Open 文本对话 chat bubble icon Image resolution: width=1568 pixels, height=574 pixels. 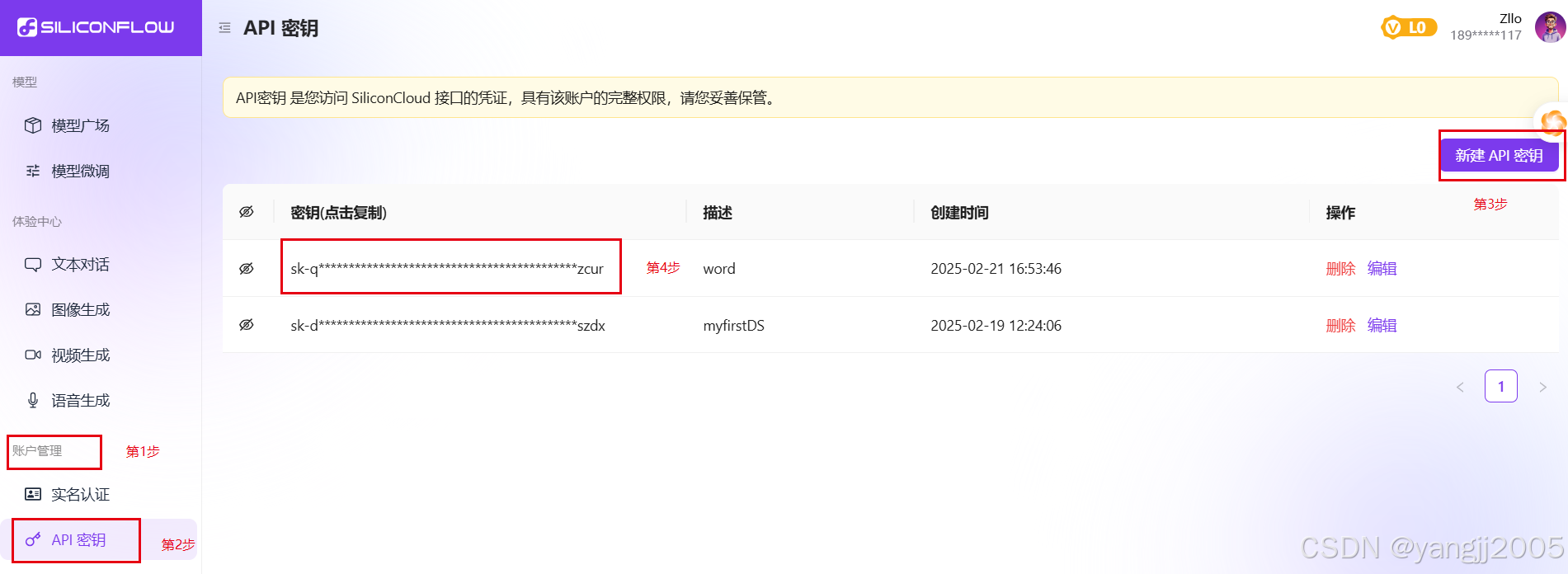tap(33, 265)
